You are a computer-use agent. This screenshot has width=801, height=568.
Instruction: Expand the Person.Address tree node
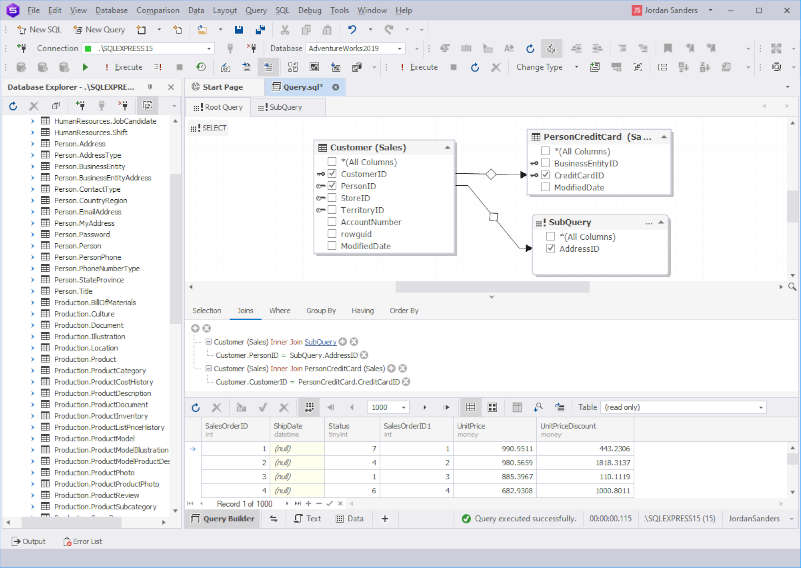tap(33, 144)
